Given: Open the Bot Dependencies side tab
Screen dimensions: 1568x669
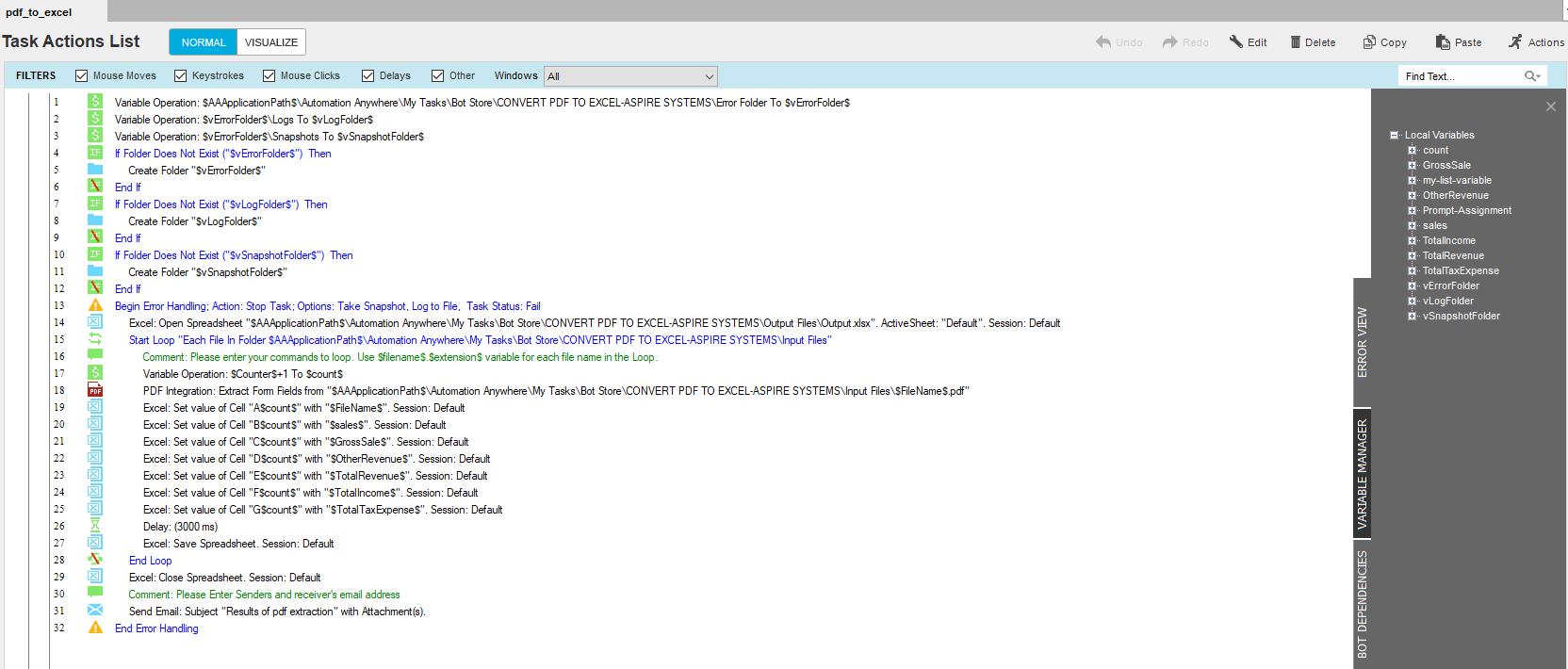Looking at the screenshot, I should pyautogui.click(x=1362, y=603).
